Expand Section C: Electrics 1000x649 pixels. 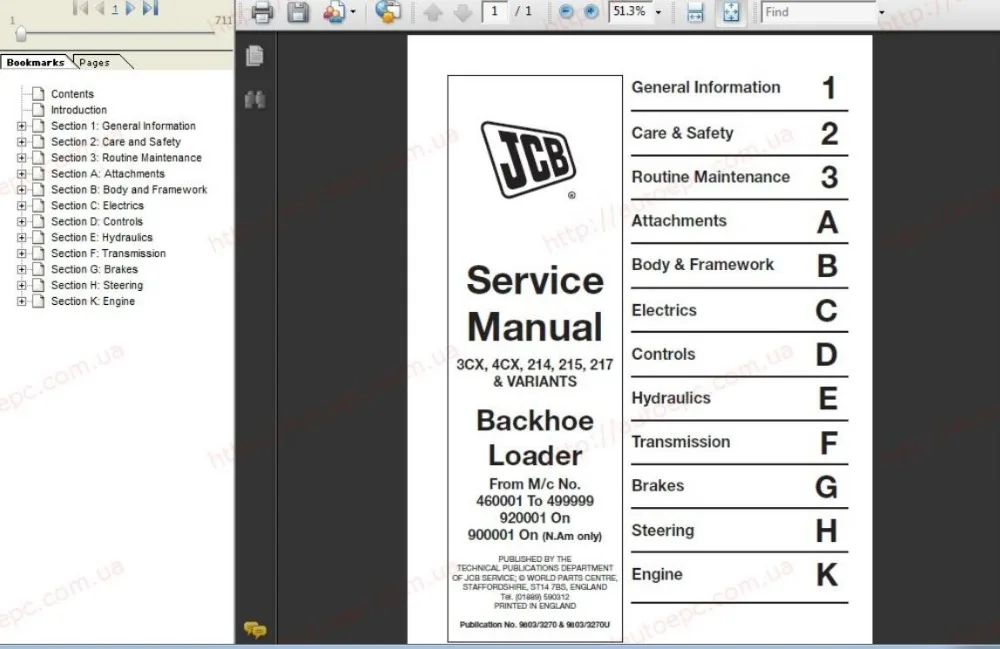pos(22,206)
